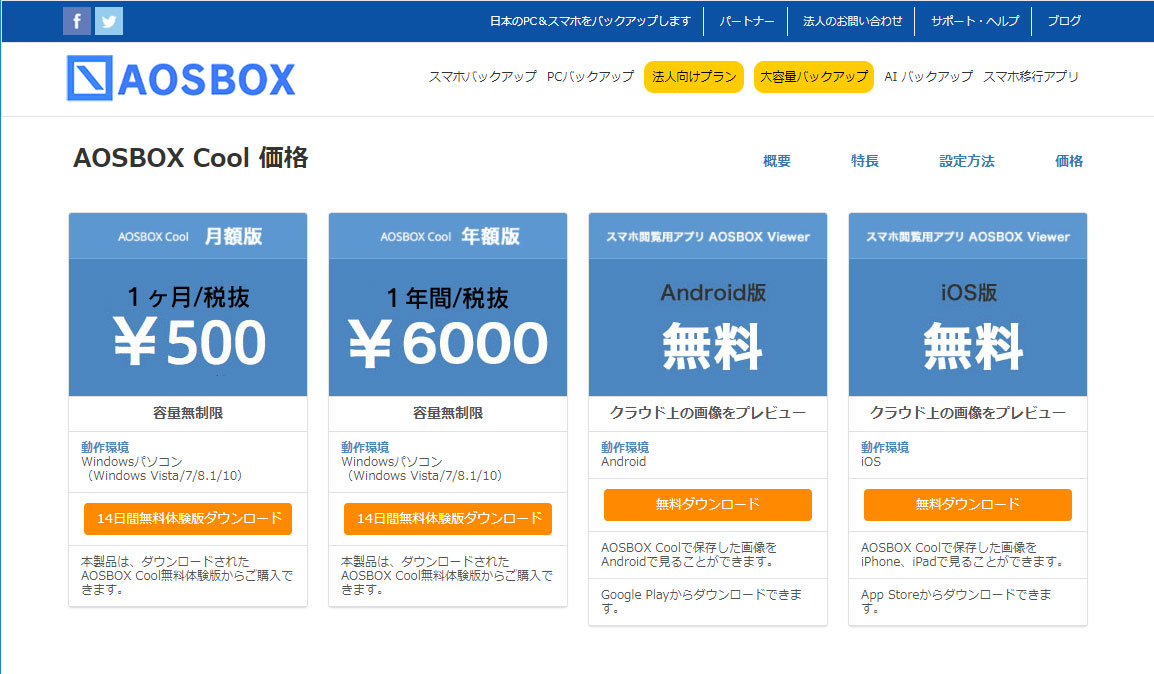Open the Twitter icon link
The height and width of the screenshot is (674, 1154).
pyautogui.click(x=109, y=21)
